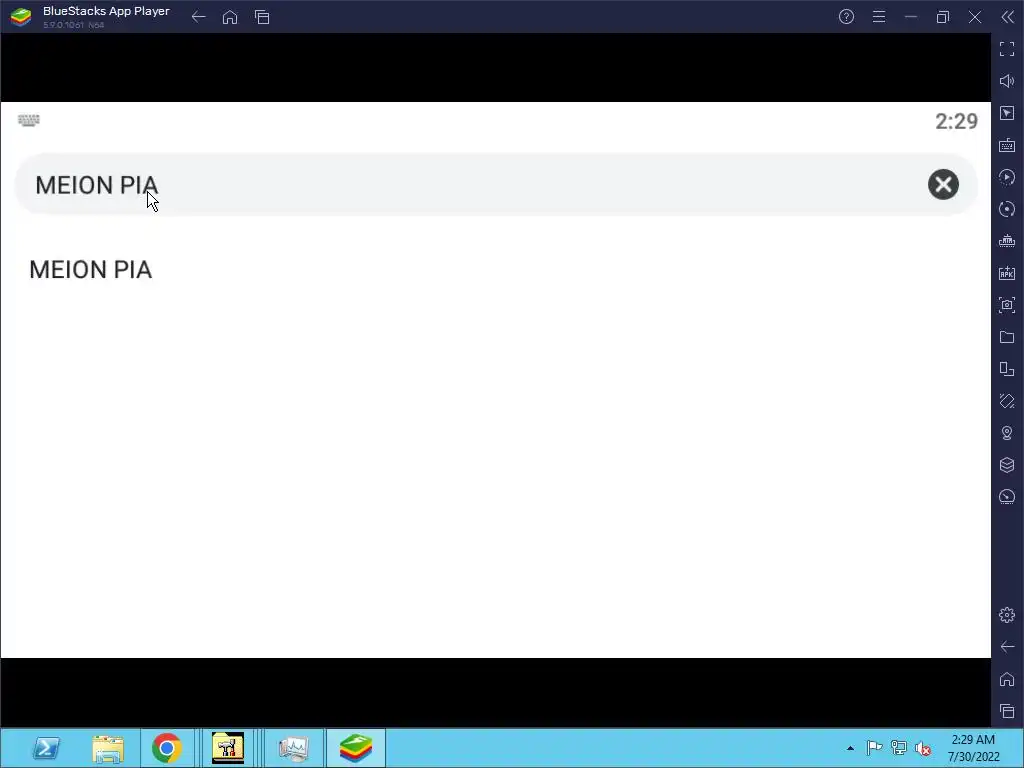Open File Explorer from the taskbar
The width and height of the screenshot is (1024, 768).
[108, 748]
